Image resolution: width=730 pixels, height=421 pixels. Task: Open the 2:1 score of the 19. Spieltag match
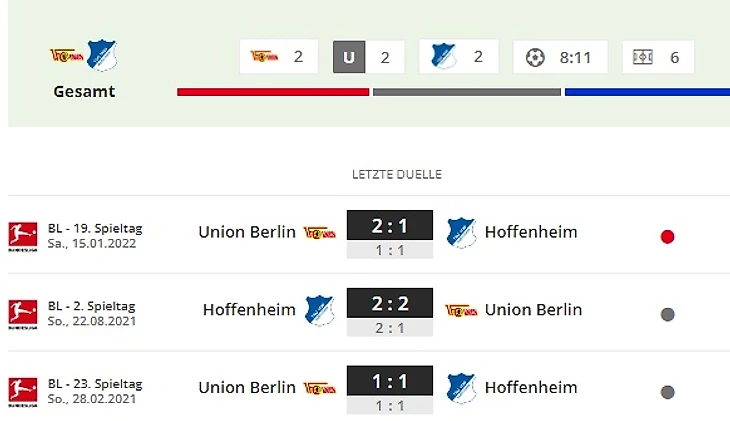[x=389, y=226]
